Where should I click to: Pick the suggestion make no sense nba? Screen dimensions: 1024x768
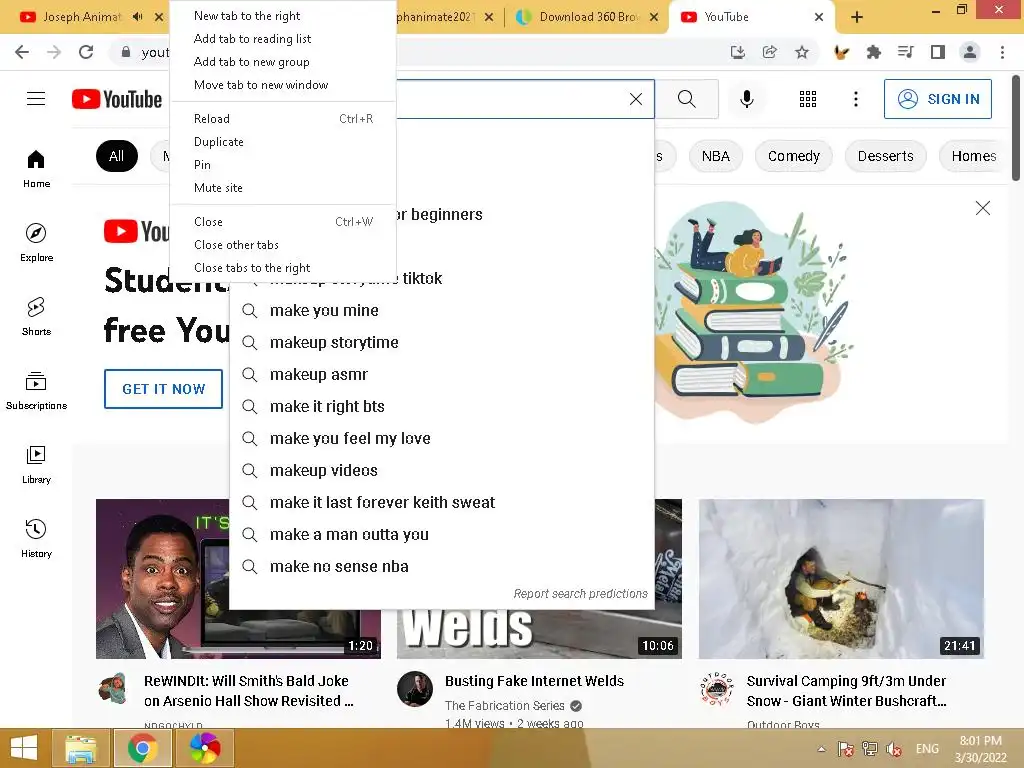(x=442, y=566)
